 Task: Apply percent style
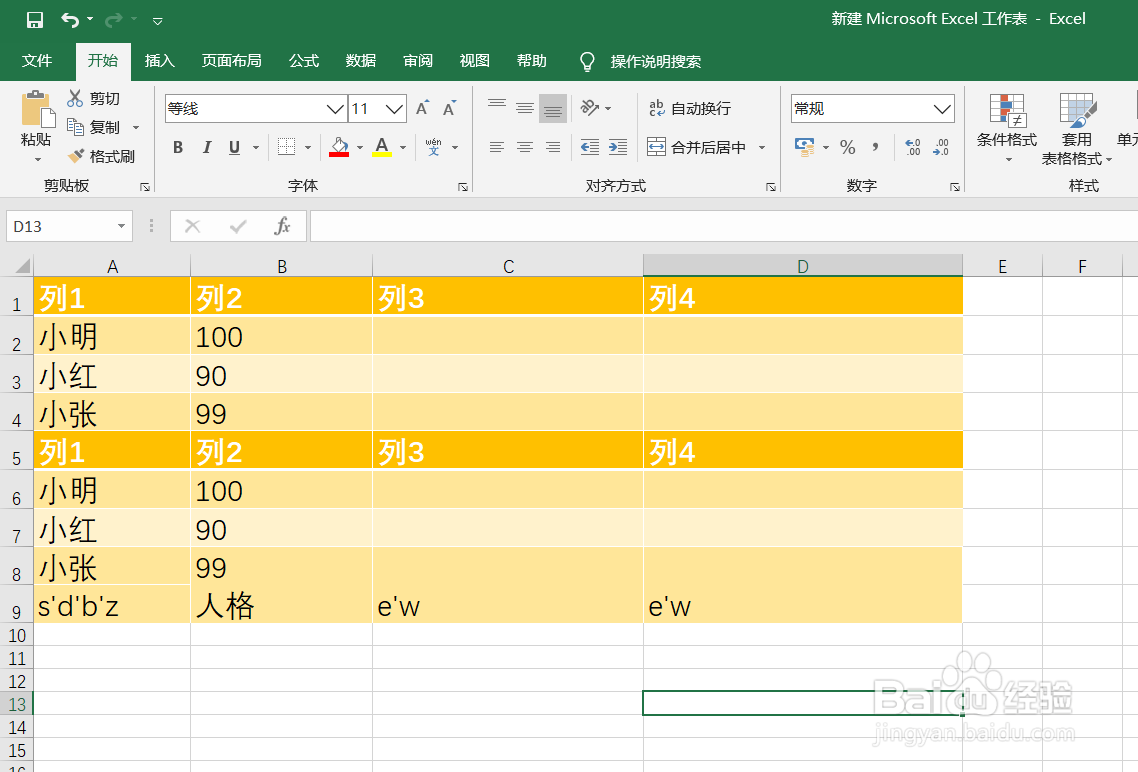pos(848,147)
